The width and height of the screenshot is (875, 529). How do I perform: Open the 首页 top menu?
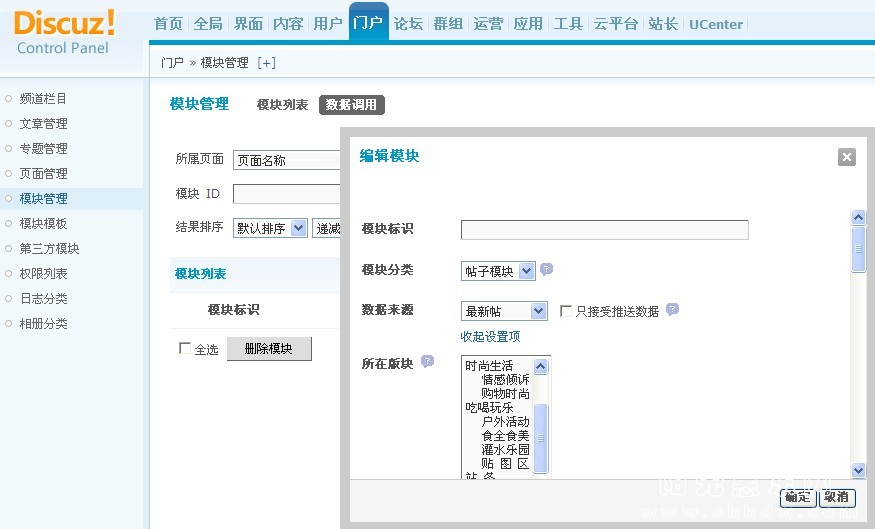coord(169,24)
